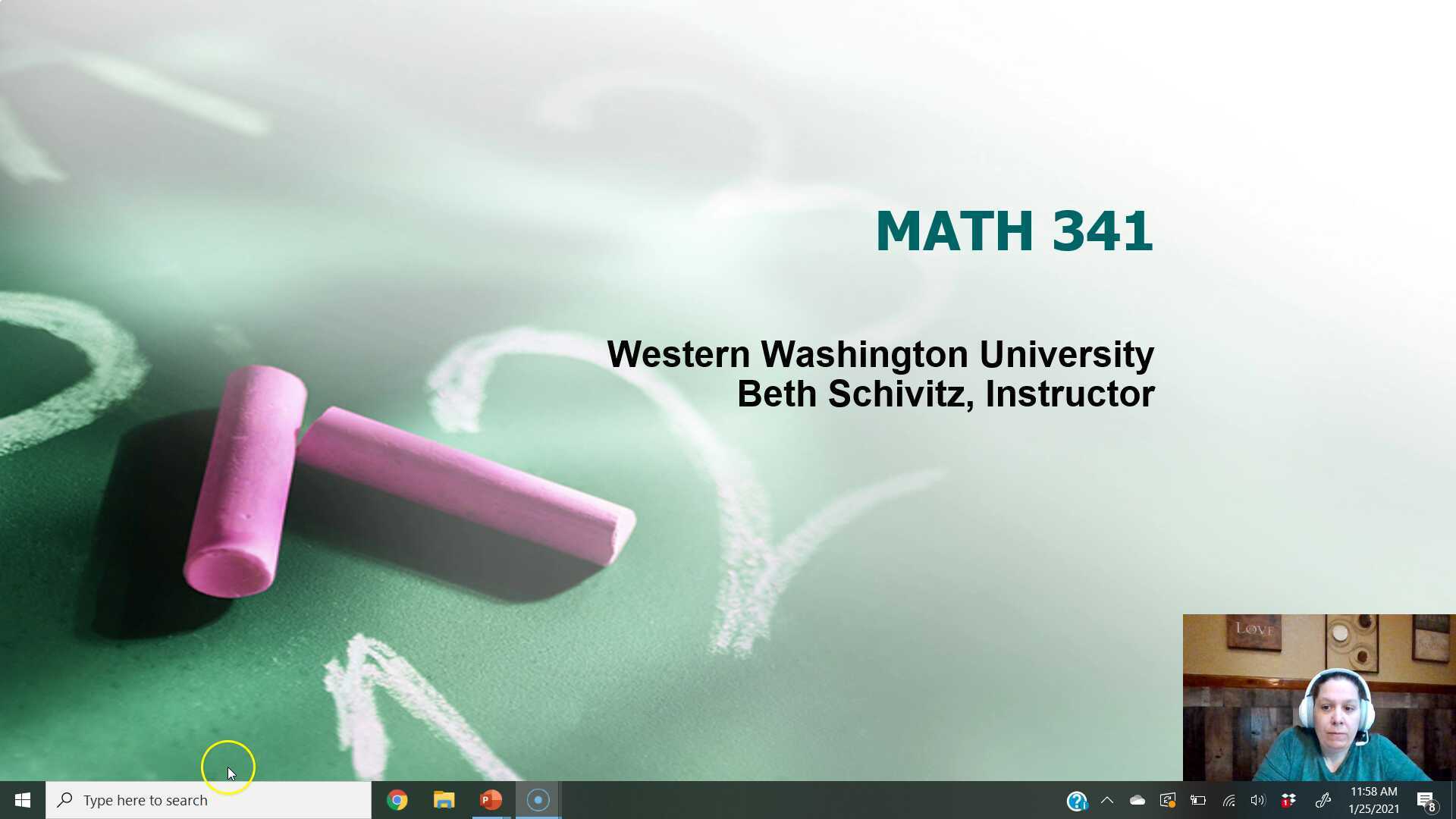The height and width of the screenshot is (819, 1456).
Task: Switch to PowerPoint on the taskbar
Action: tap(491, 800)
